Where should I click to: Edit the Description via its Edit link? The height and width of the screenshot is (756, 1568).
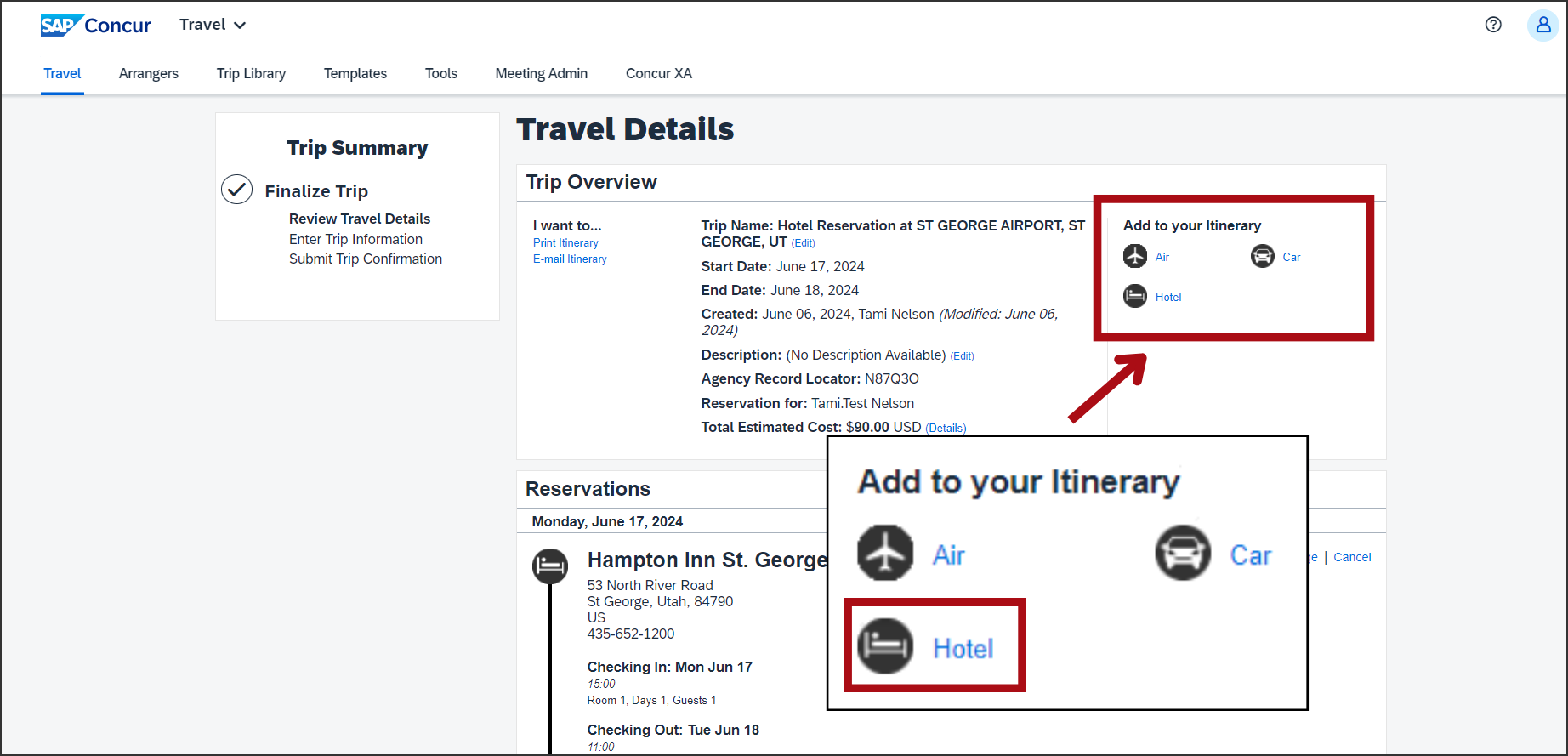962,356
